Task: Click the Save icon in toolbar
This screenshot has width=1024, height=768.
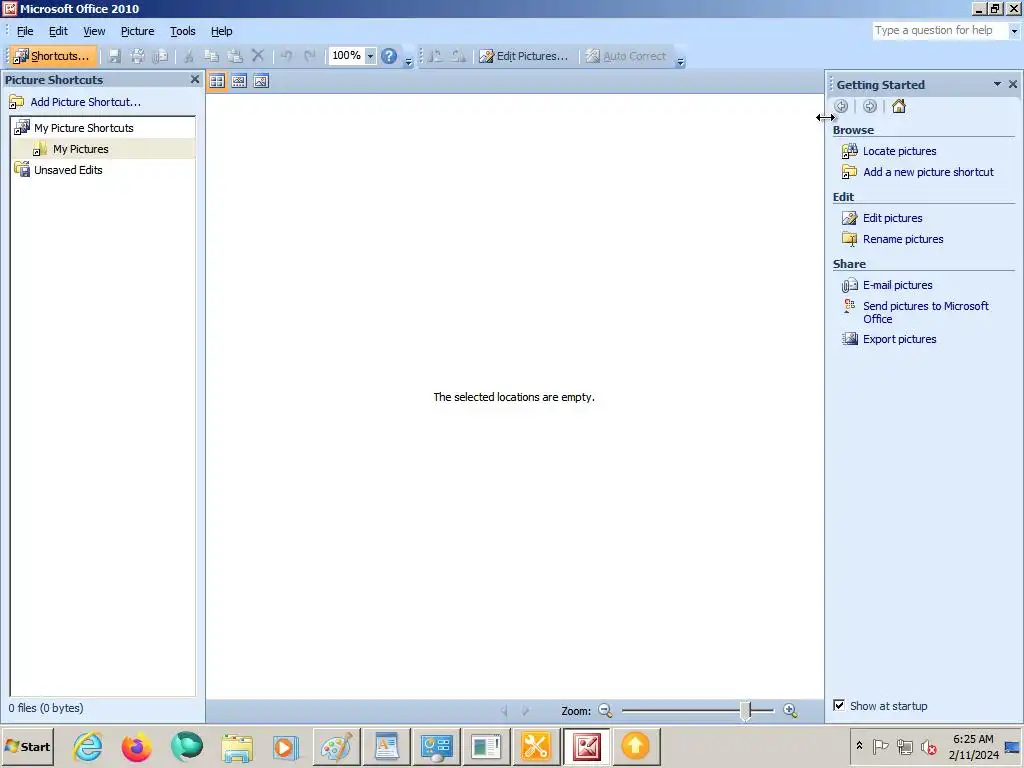Action: (x=114, y=56)
